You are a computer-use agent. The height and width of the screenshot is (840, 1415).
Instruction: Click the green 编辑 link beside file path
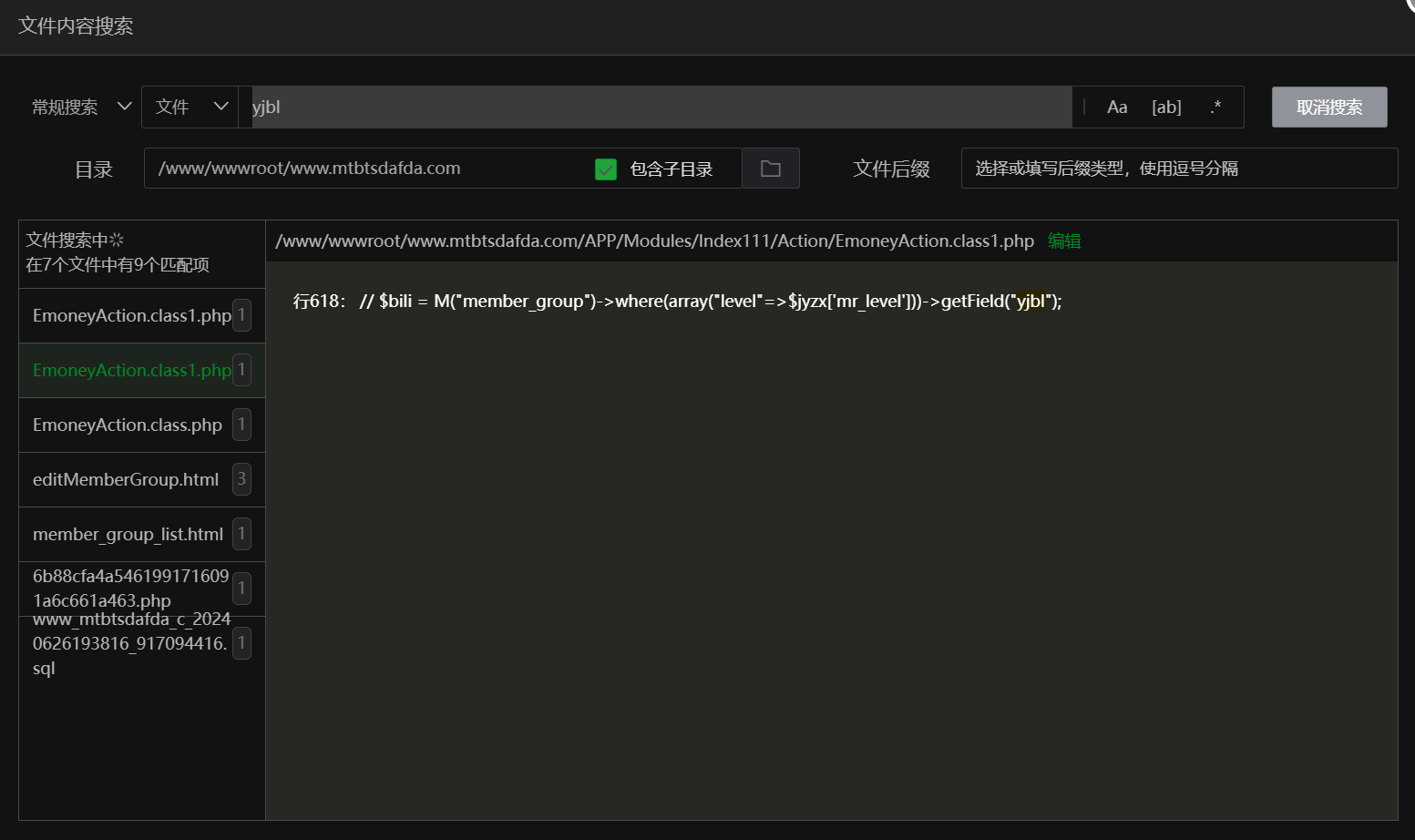(x=1063, y=241)
